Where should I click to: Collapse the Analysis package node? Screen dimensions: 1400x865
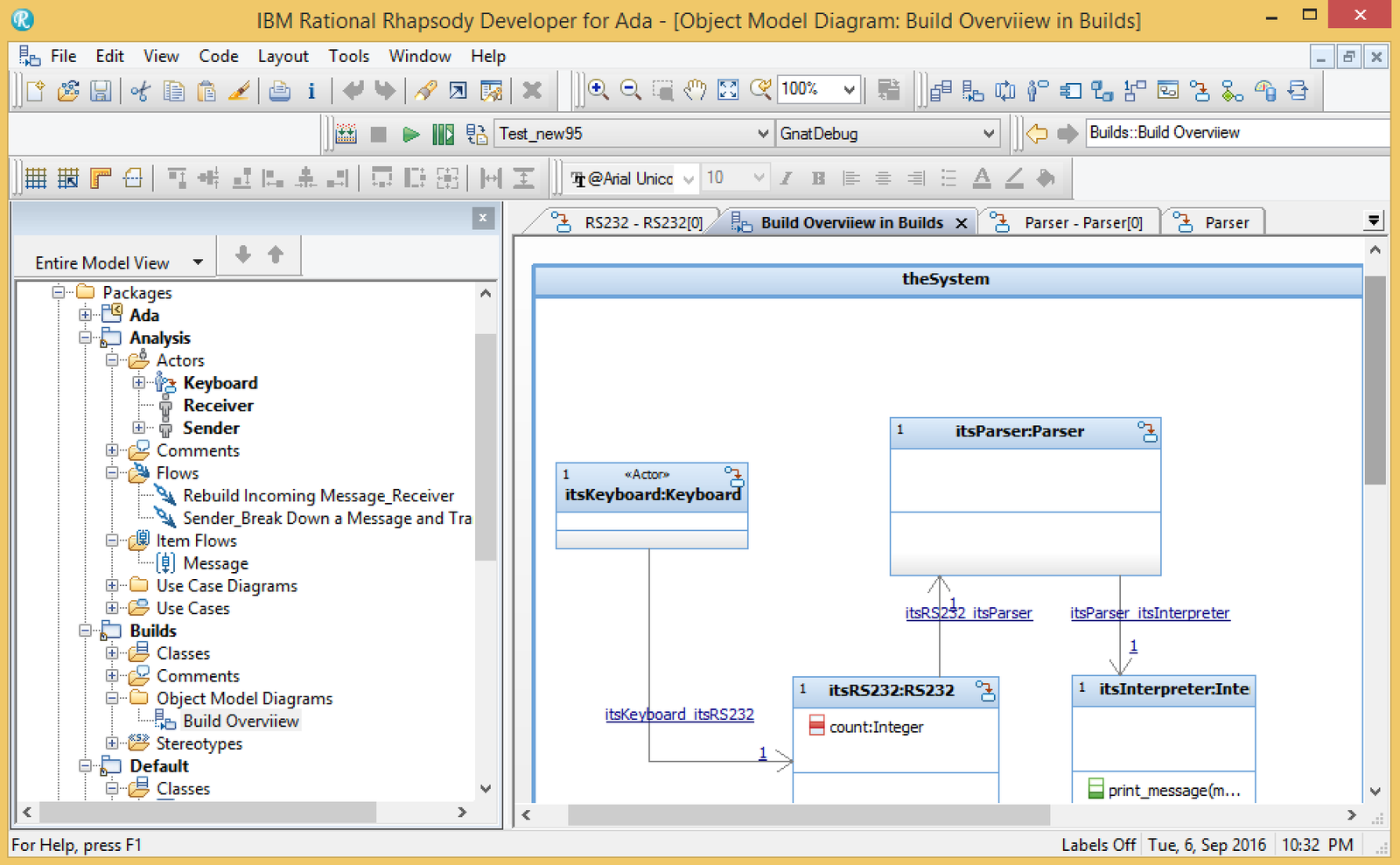click(x=85, y=338)
